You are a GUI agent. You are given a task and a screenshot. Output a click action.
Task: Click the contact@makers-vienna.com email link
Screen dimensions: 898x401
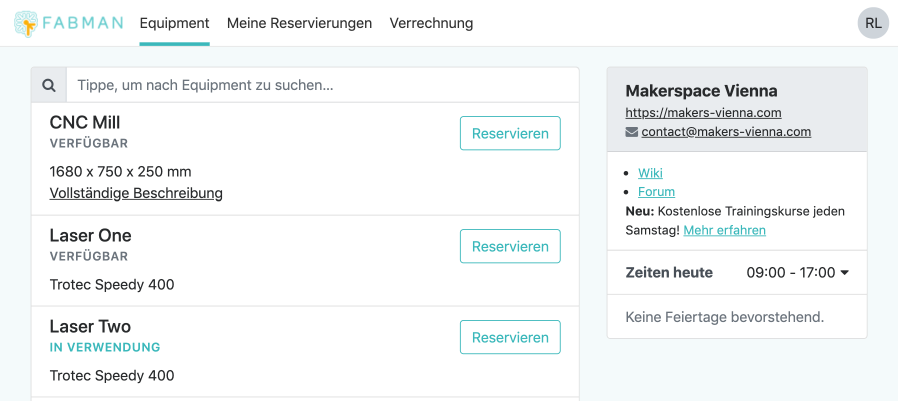(x=726, y=132)
